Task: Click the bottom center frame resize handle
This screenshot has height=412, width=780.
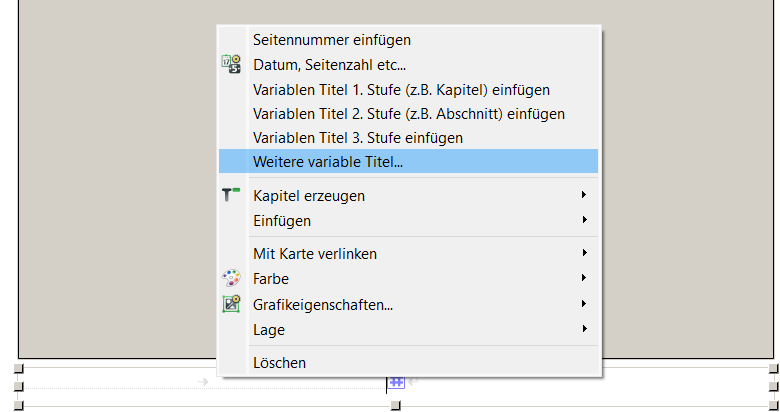Action: pos(395,406)
